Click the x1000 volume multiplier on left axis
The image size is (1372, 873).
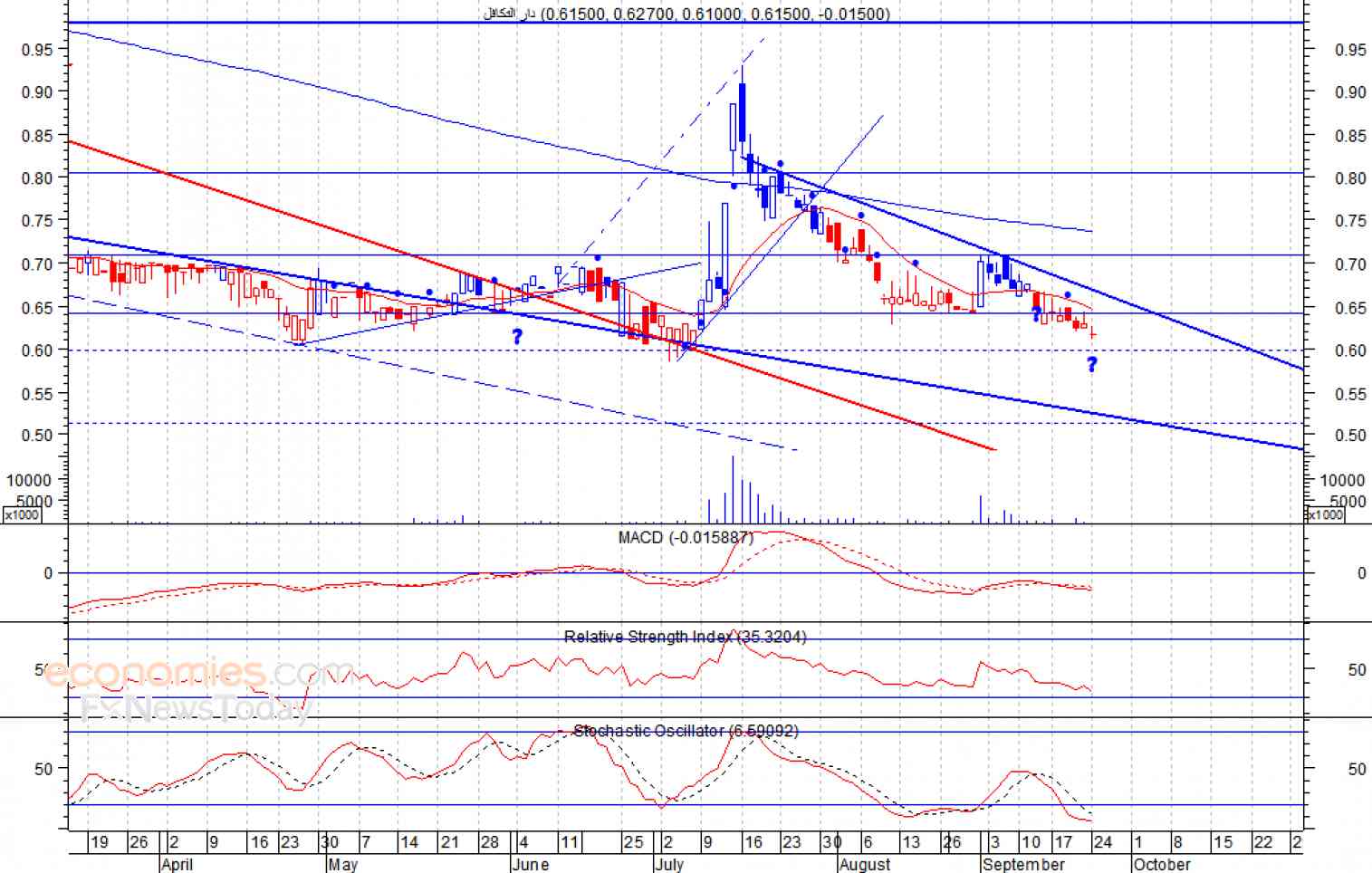click(x=22, y=514)
